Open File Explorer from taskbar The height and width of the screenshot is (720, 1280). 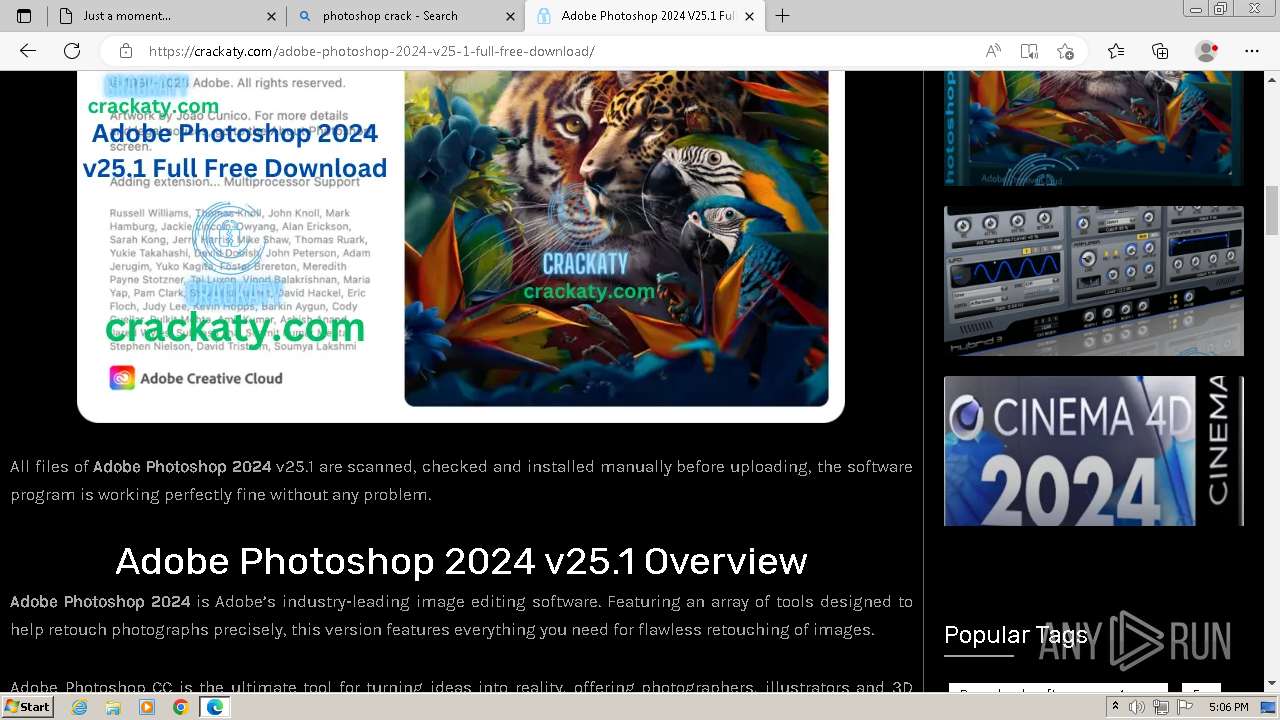click(x=113, y=707)
